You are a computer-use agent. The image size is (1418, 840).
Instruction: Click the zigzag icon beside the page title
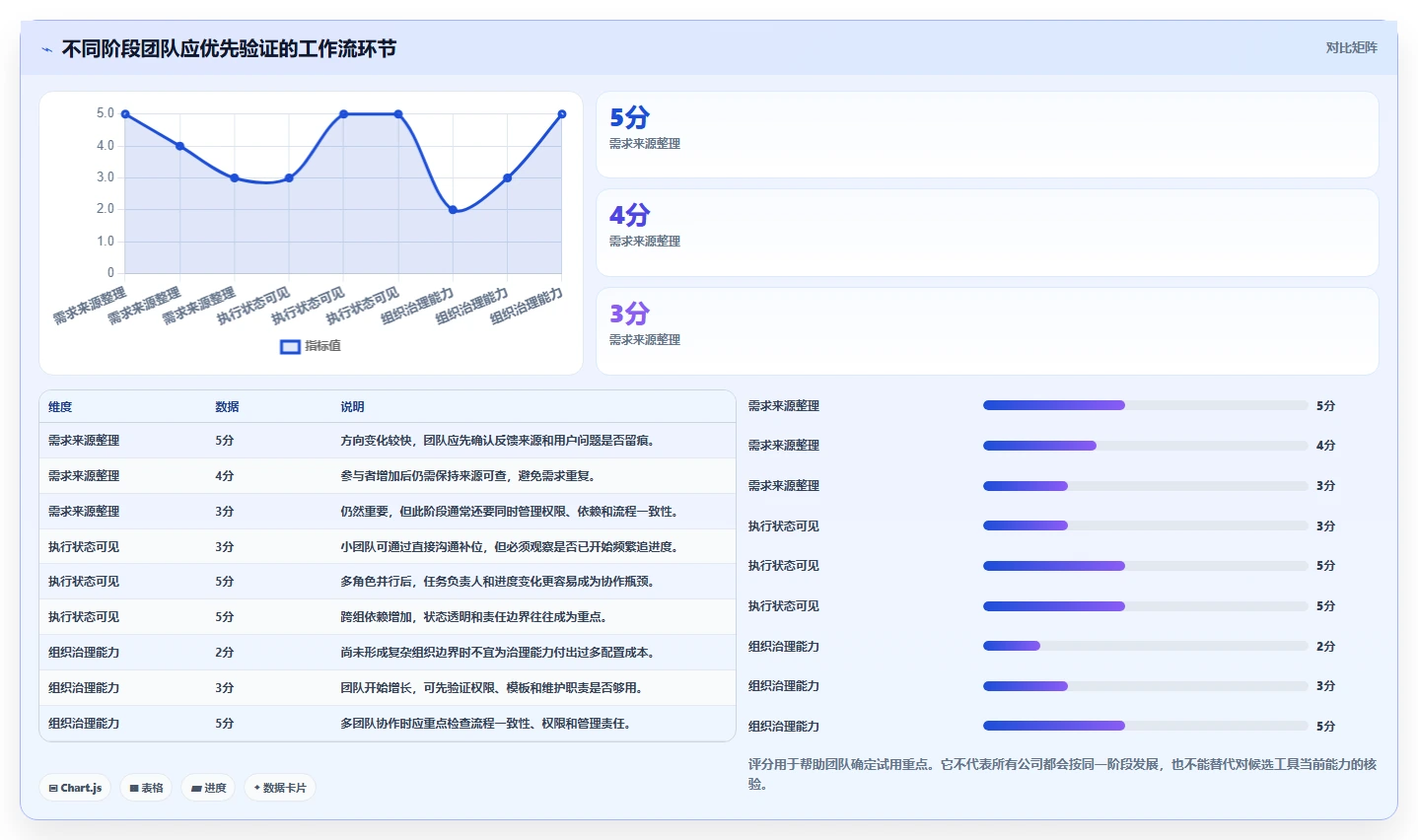pyautogui.click(x=46, y=49)
